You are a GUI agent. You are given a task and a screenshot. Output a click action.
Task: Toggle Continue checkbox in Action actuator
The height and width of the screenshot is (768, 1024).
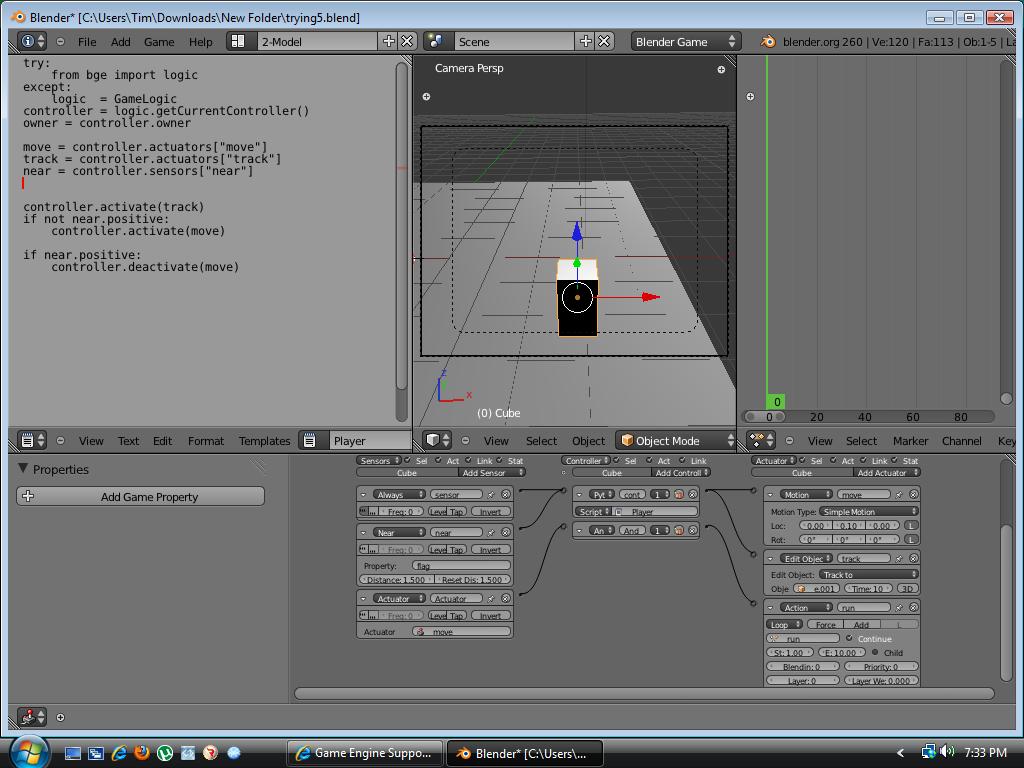[x=849, y=638]
